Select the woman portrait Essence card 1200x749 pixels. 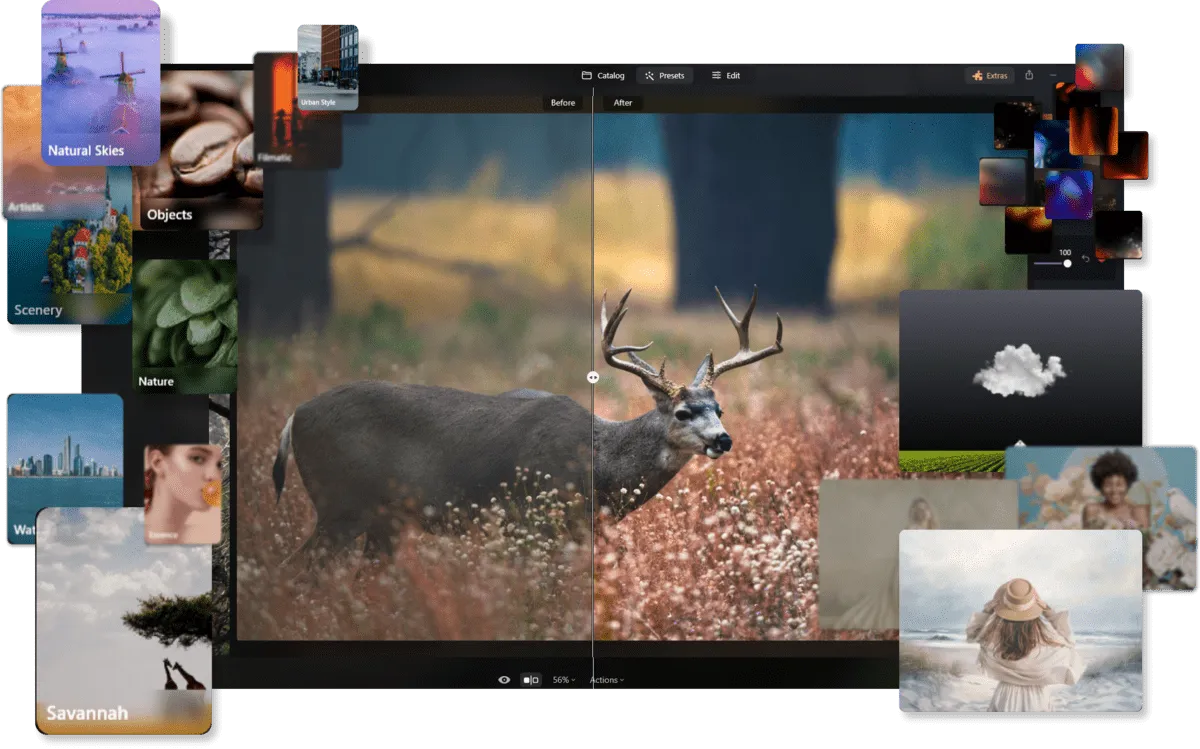pos(183,494)
